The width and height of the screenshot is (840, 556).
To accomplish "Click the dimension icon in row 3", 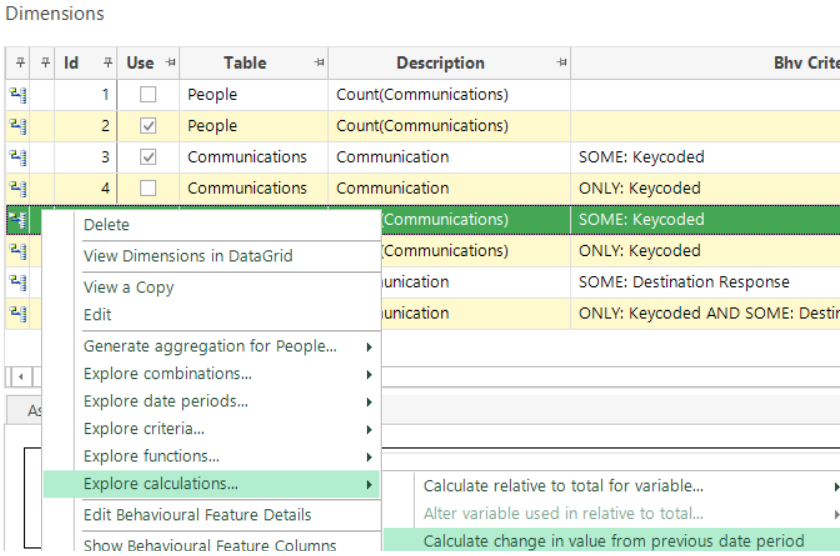I will (18, 157).
